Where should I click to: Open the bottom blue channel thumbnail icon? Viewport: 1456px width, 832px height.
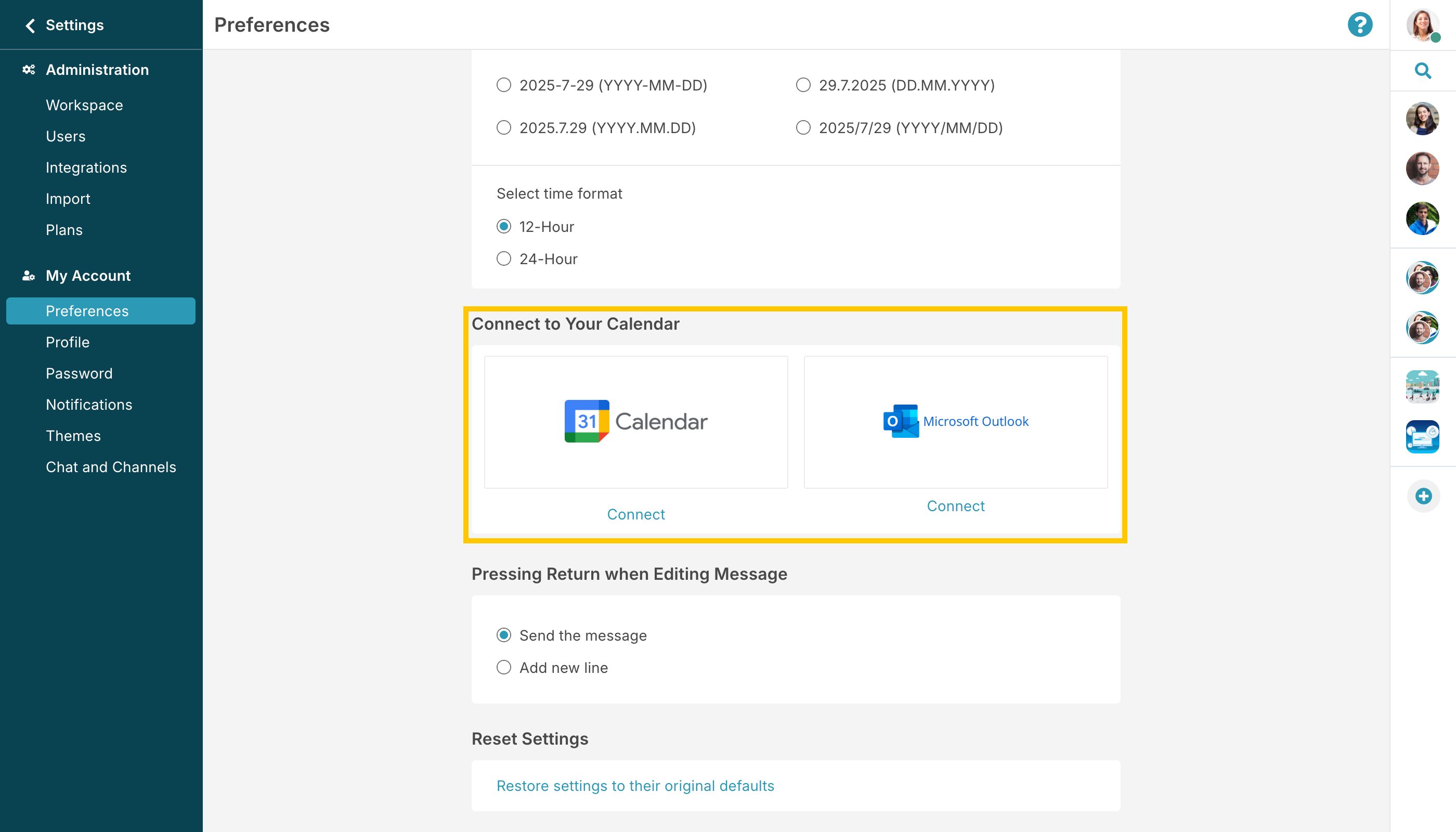(1422, 437)
